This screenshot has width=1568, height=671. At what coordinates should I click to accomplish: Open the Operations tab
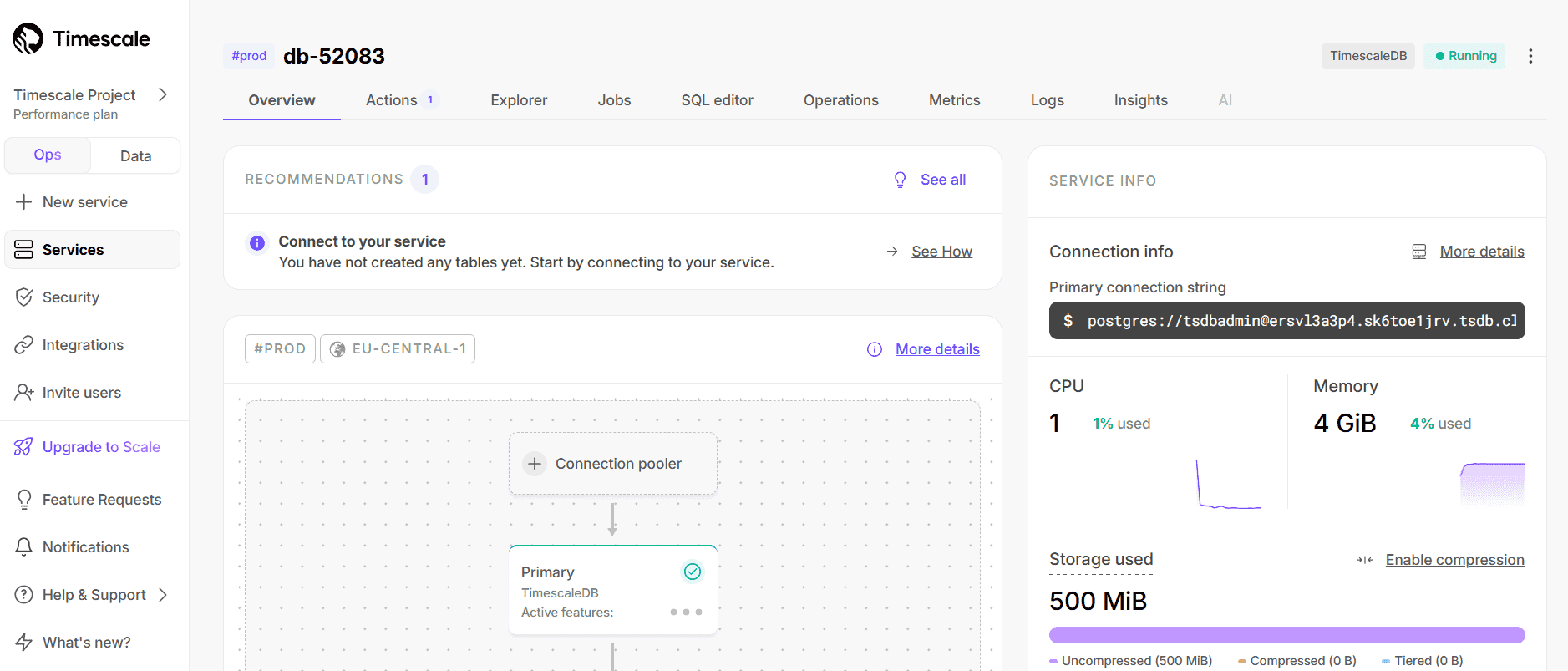[x=840, y=100]
